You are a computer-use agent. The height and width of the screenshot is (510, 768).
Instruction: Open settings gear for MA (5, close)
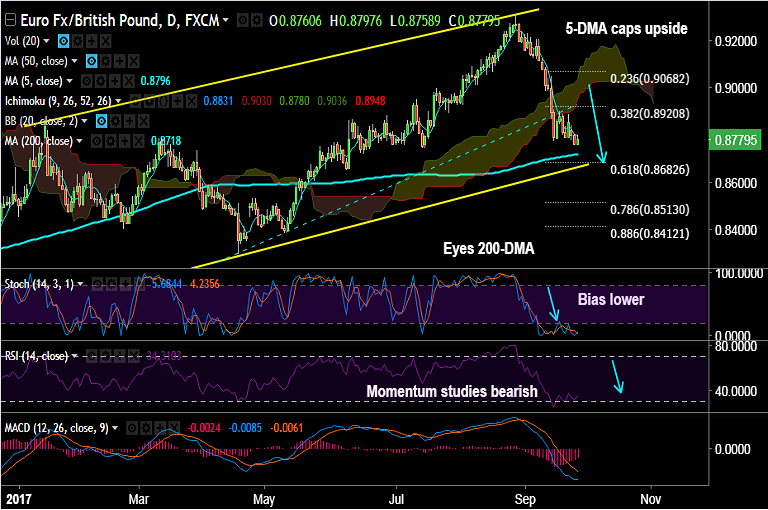[100, 81]
